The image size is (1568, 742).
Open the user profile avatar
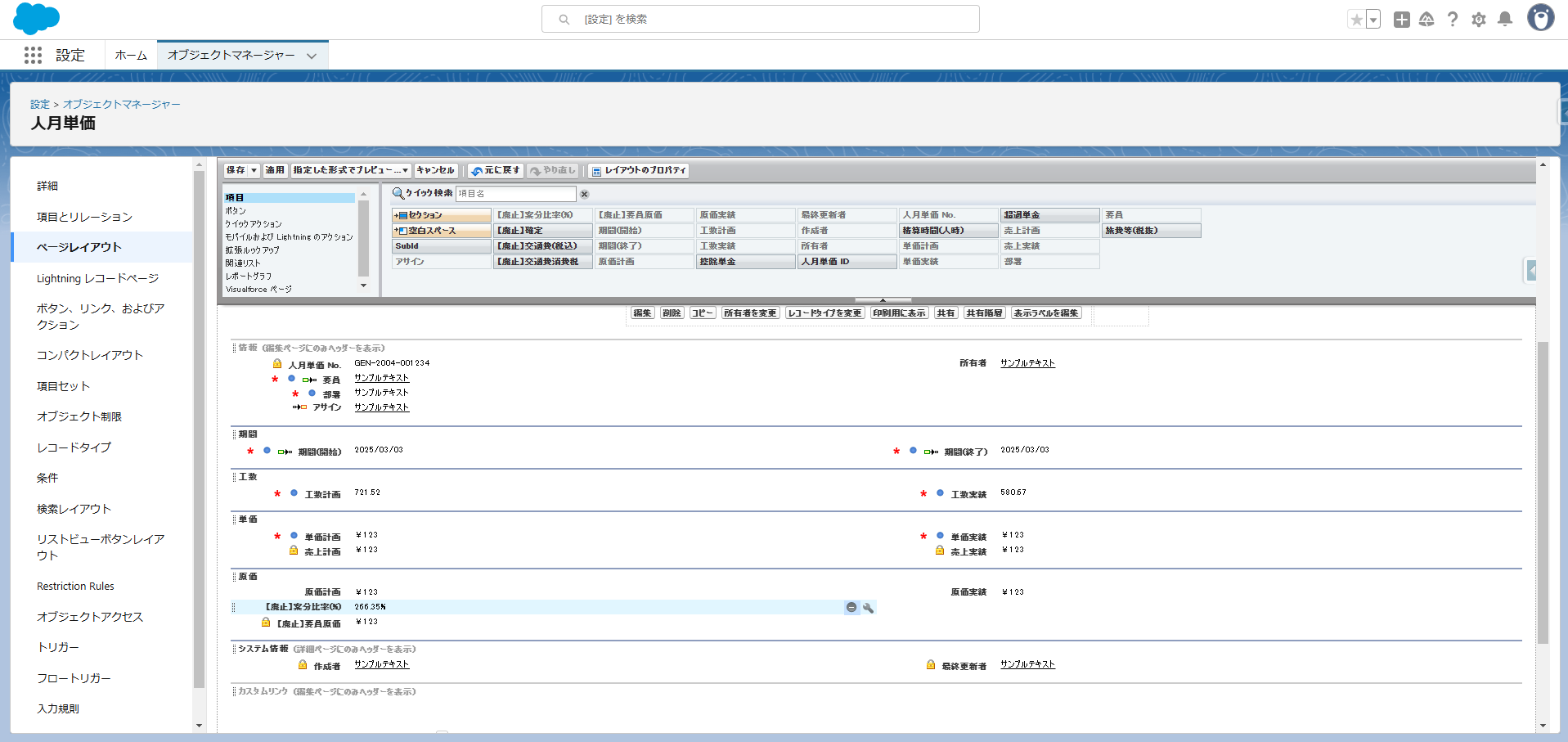point(1541,18)
